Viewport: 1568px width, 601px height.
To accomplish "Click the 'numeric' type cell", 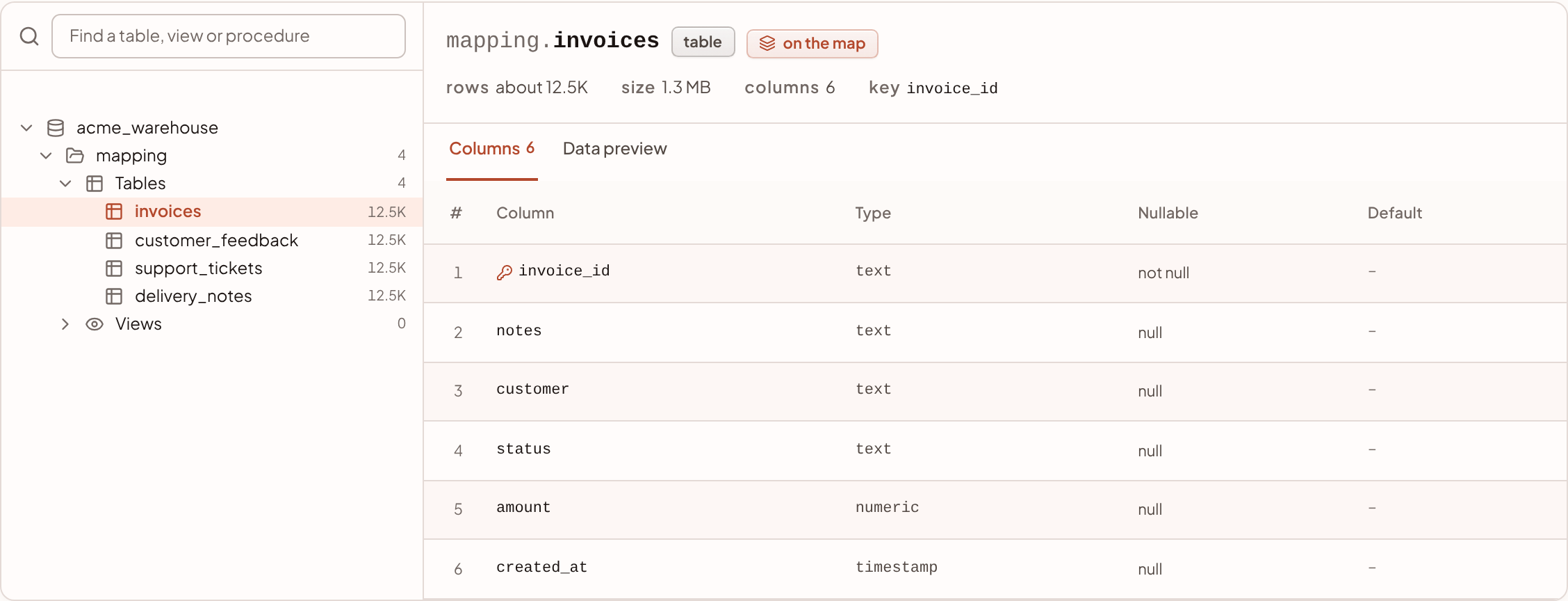I will tap(887, 508).
